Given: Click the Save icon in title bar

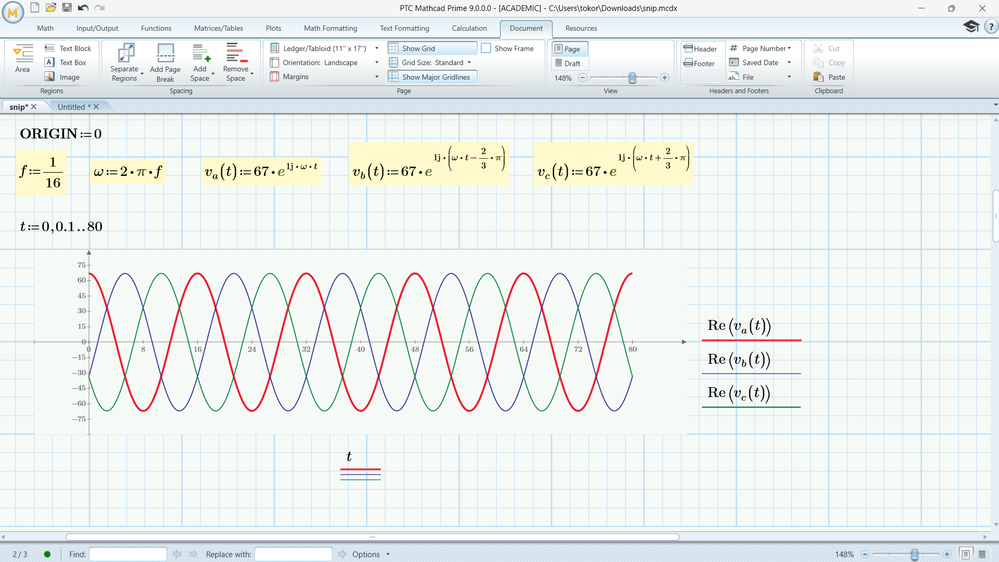Looking at the screenshot, I should tap(66, 7).
